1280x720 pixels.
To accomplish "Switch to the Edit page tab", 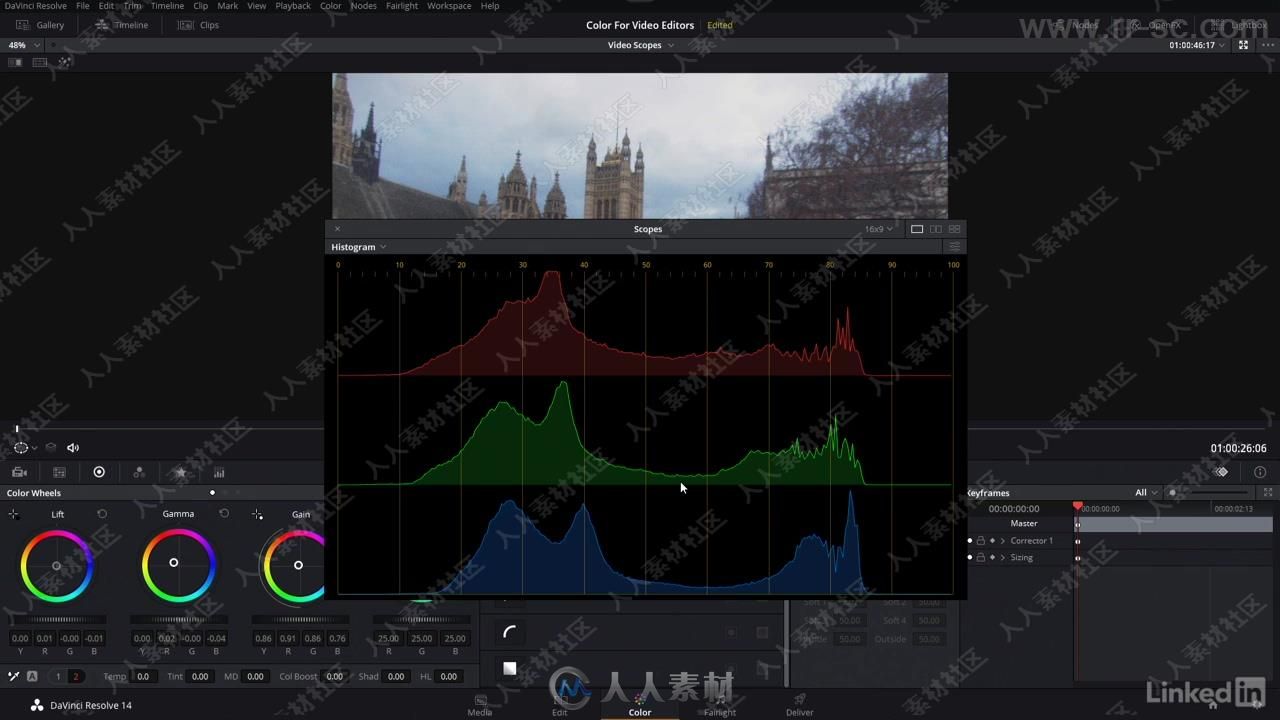I will pyautogui.click(x=560, y=705).
